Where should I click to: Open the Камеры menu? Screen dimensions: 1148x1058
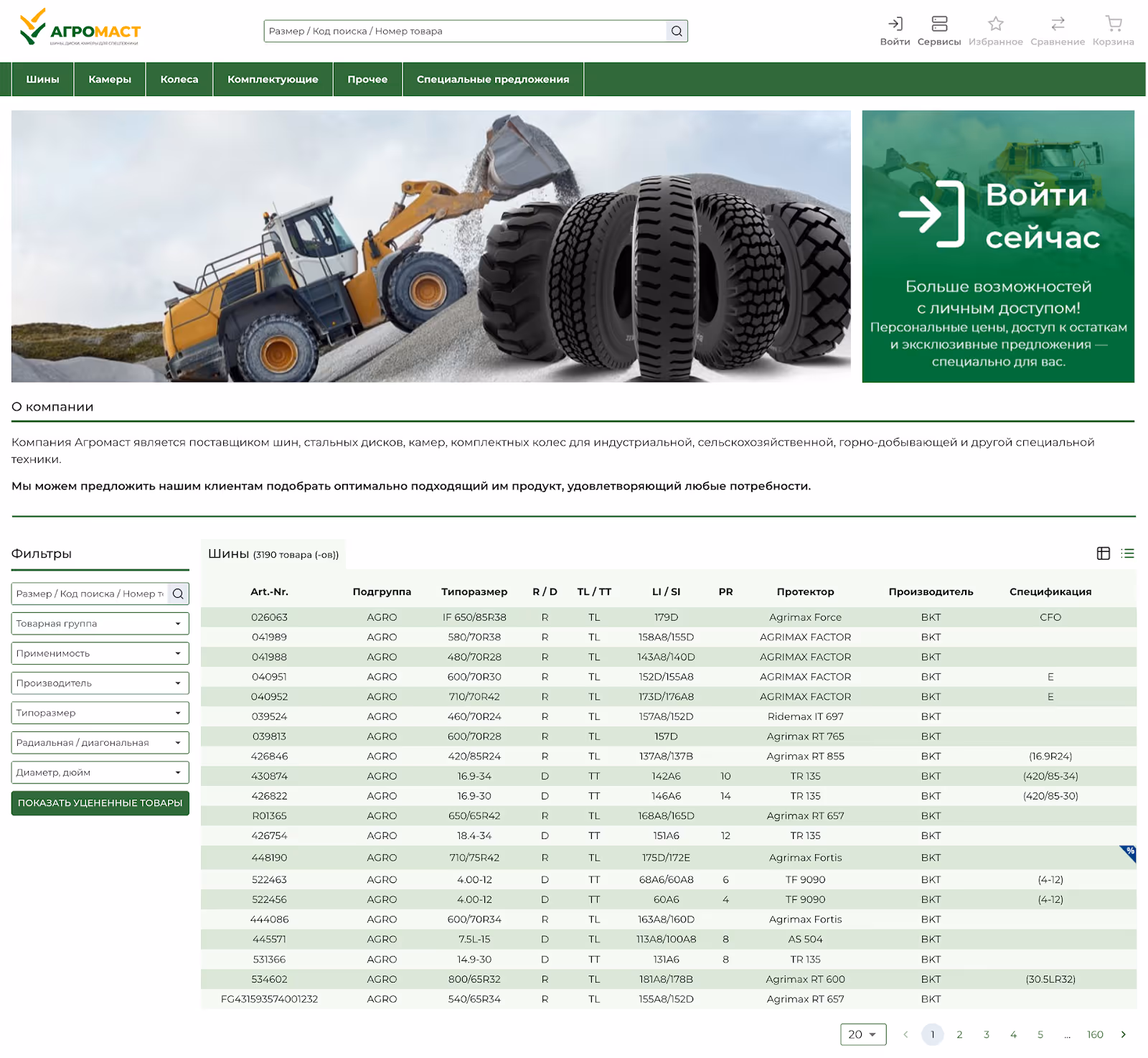tap(110, 79)
